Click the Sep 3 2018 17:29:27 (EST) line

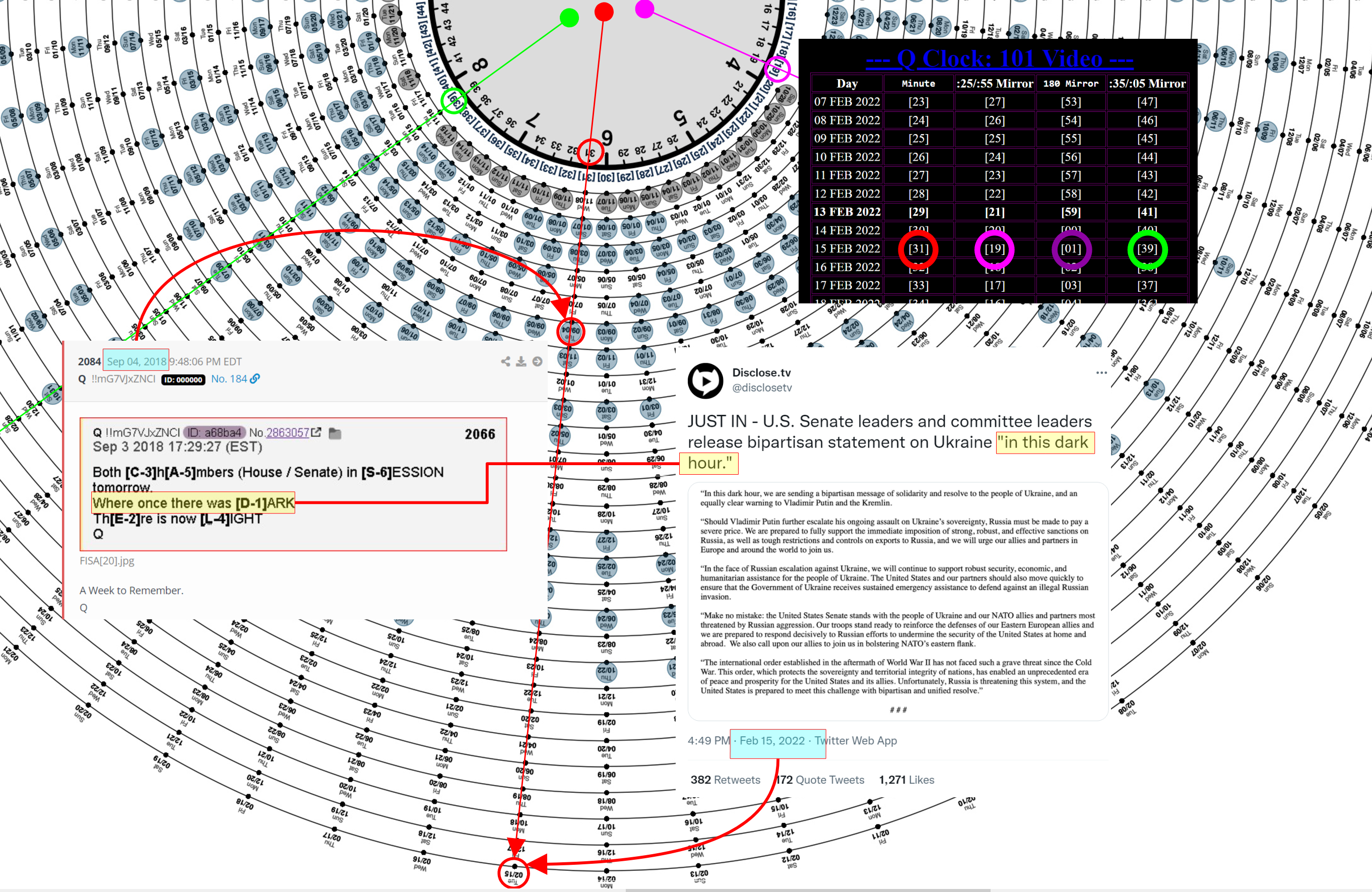177,447
